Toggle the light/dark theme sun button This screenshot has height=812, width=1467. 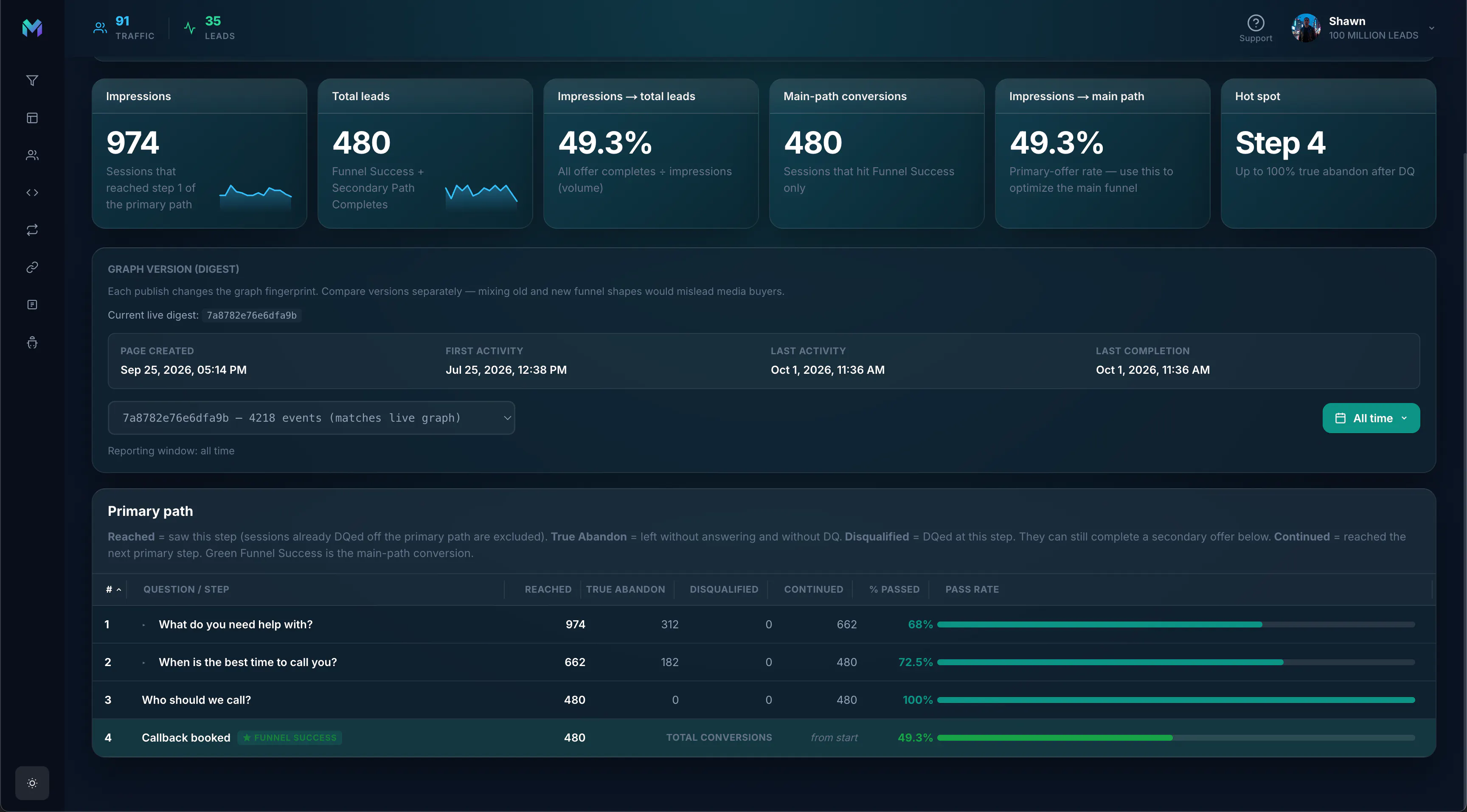32,783
